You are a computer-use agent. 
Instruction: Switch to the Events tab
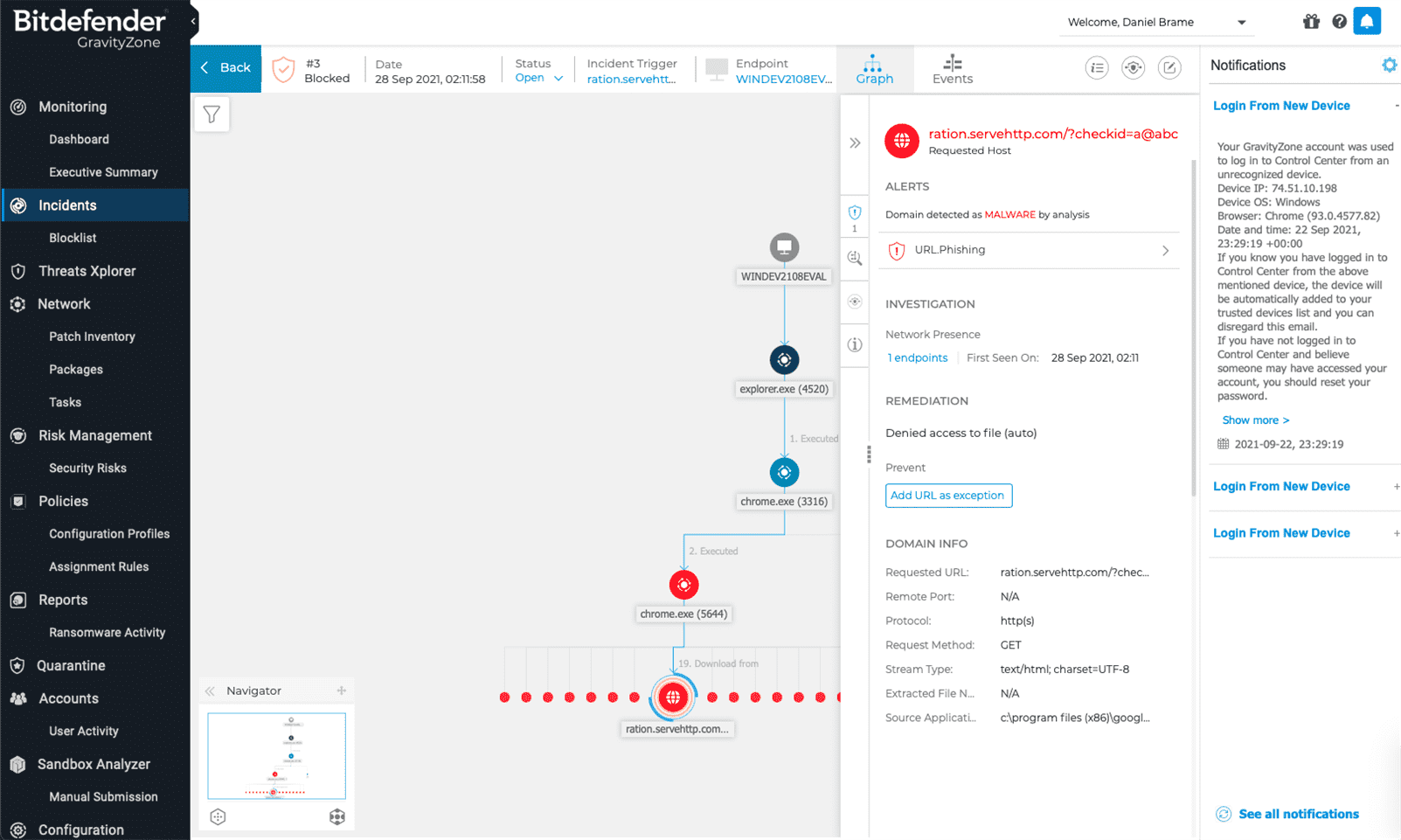point(952,69)
